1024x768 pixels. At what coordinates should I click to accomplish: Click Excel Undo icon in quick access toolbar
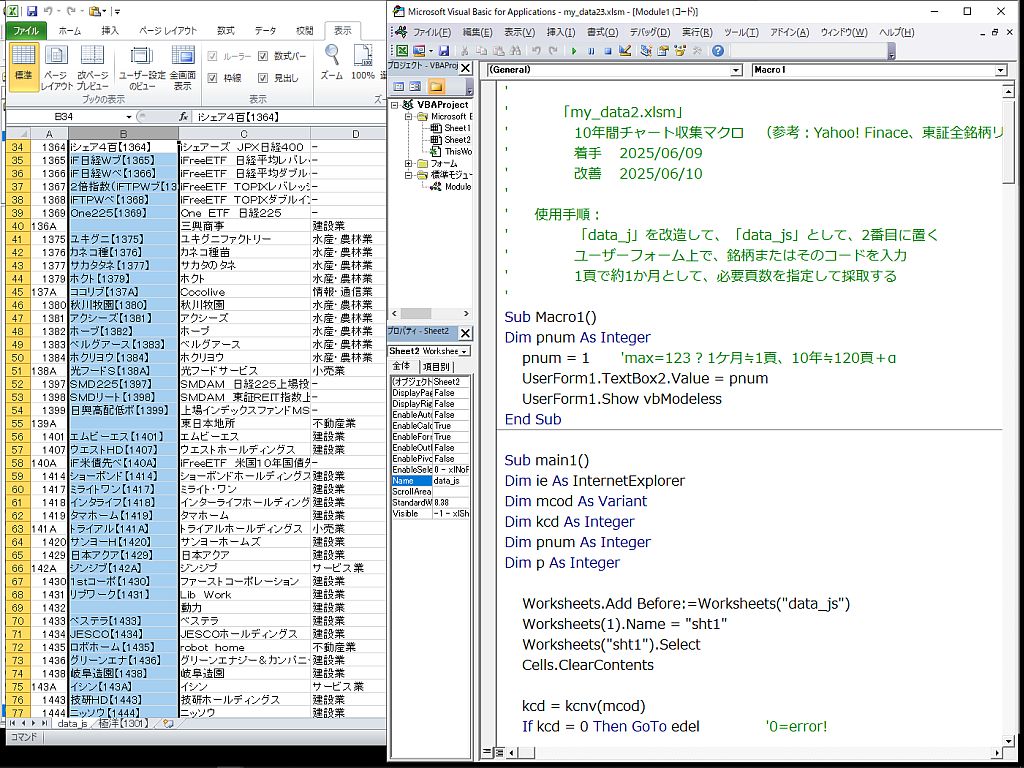click(48, 10)
